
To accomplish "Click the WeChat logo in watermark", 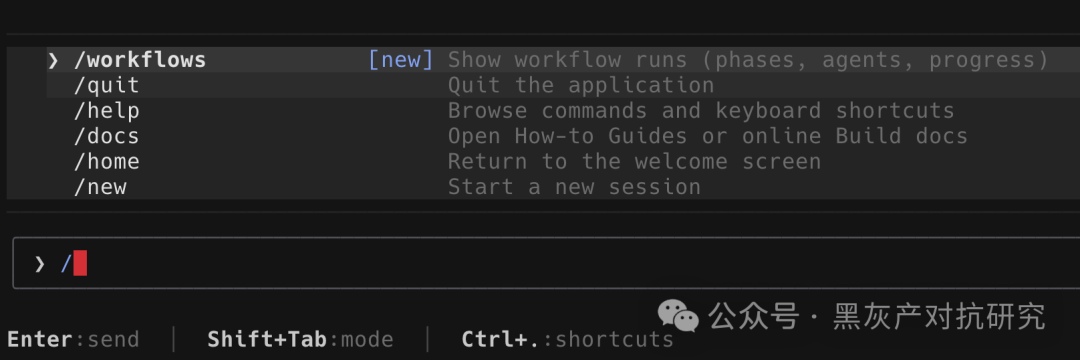I will point(678,316).
